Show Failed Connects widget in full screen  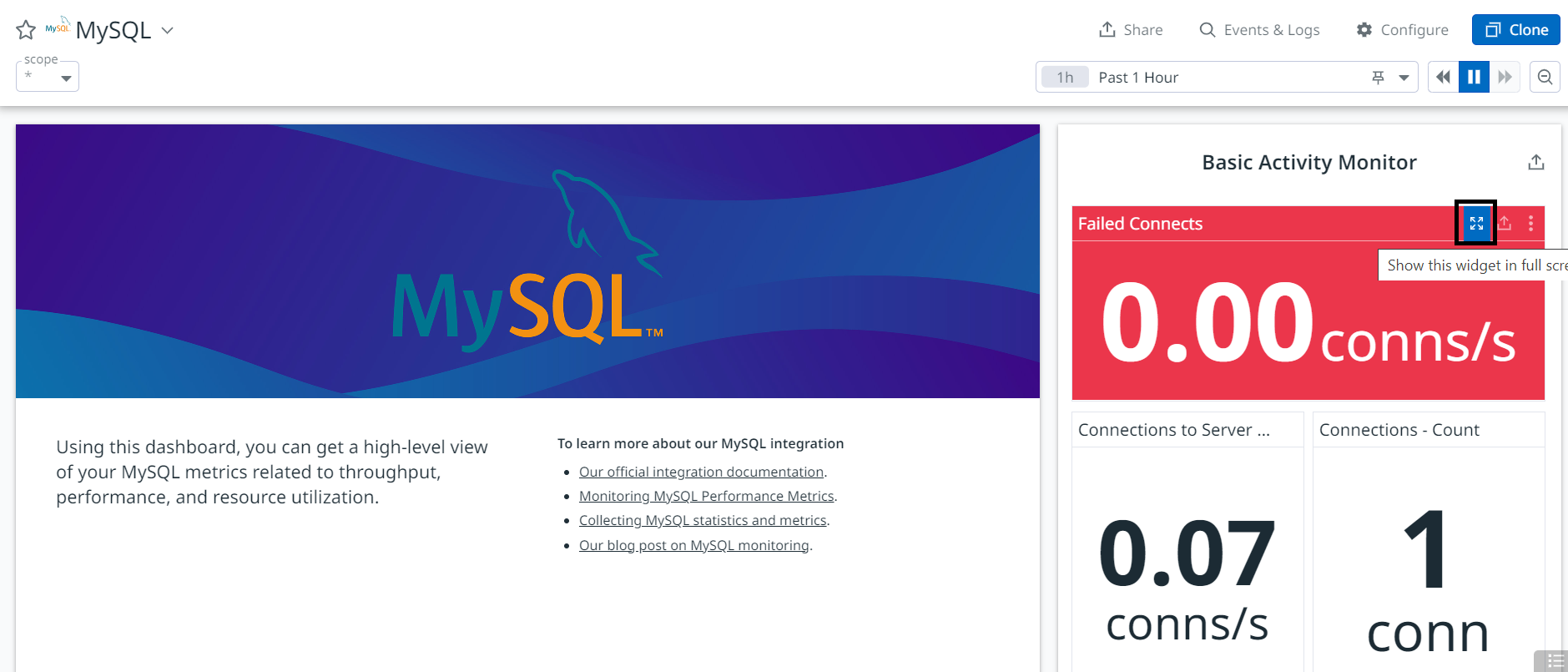click(1476, 223)
